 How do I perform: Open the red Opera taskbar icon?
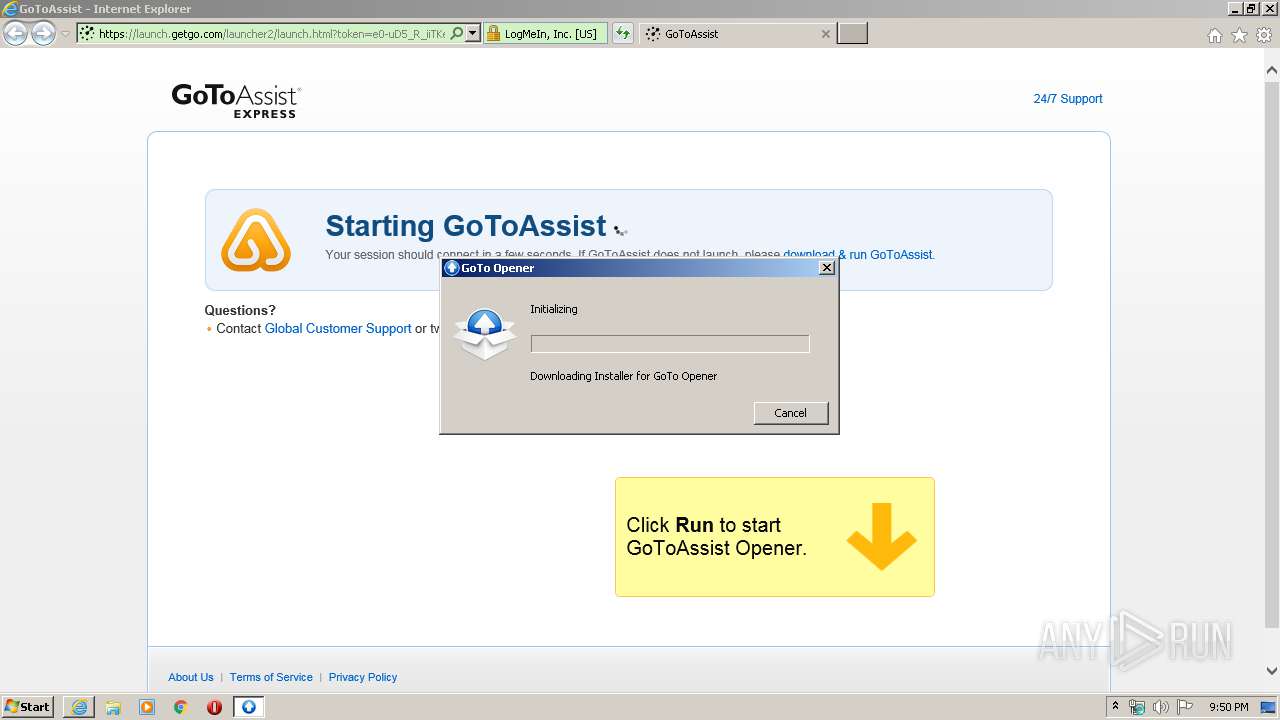click(214, 707)
